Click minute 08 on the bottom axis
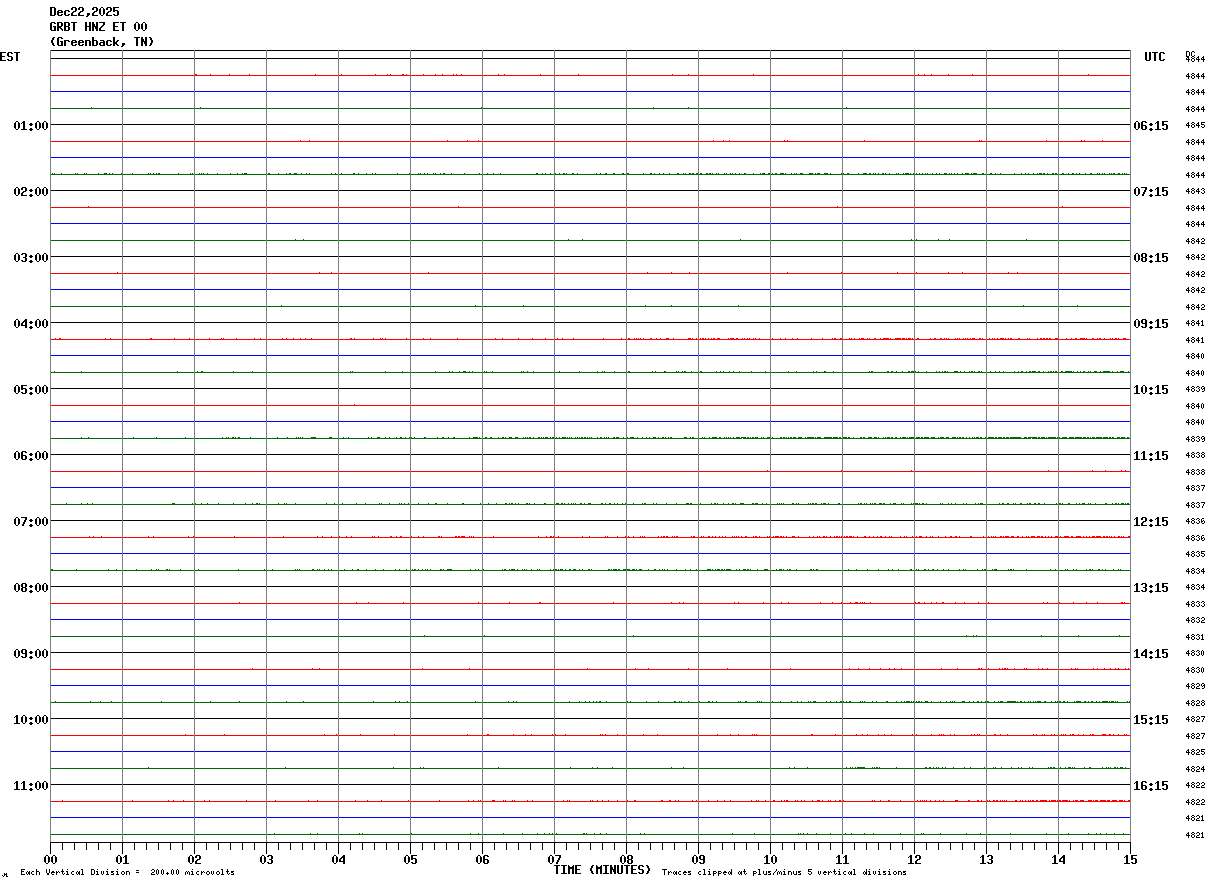This screenshot has height=886, width=1210. (x=627, y=859)
